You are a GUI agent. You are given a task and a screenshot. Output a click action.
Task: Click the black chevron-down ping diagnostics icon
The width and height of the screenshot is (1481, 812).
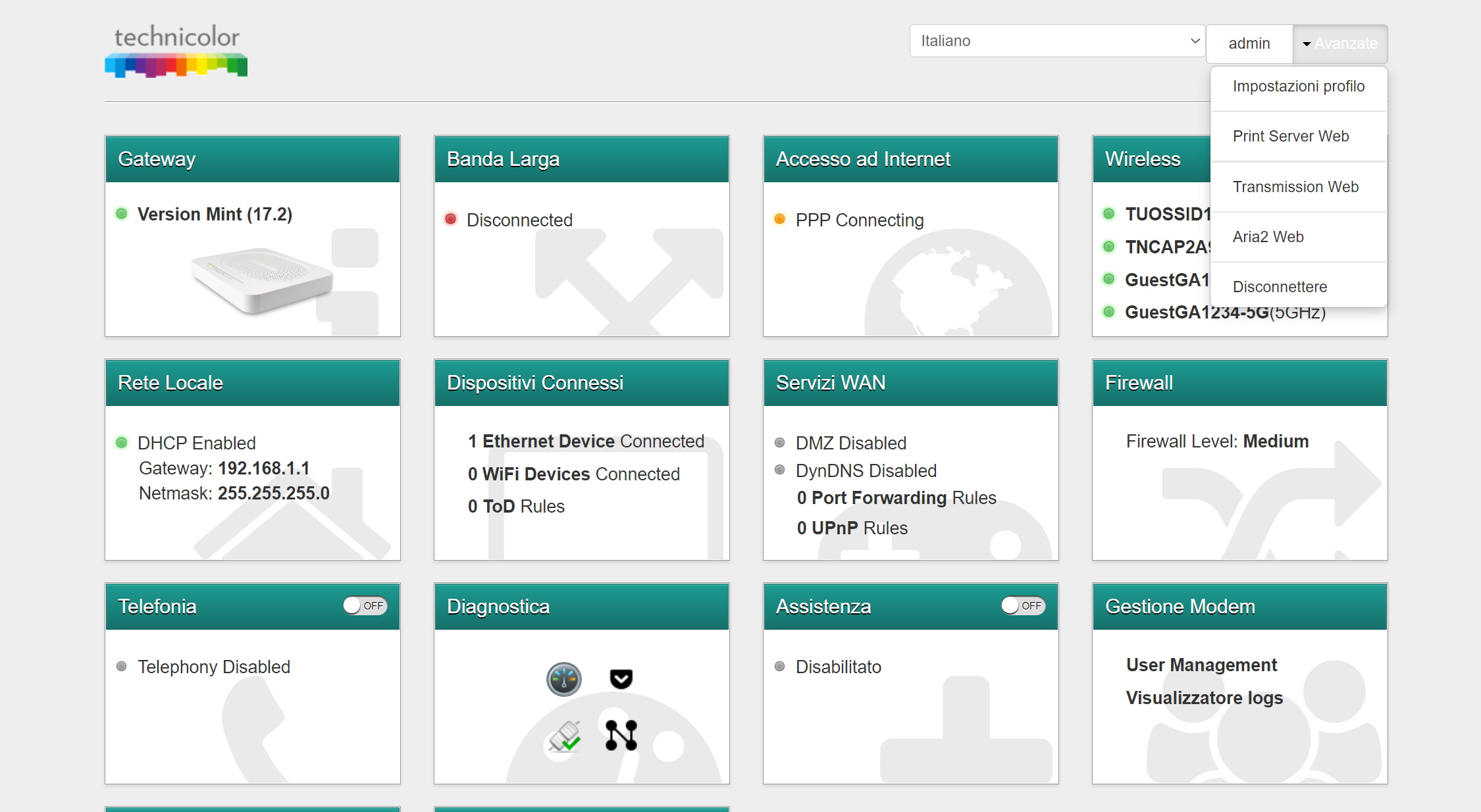tap(621, 678)
